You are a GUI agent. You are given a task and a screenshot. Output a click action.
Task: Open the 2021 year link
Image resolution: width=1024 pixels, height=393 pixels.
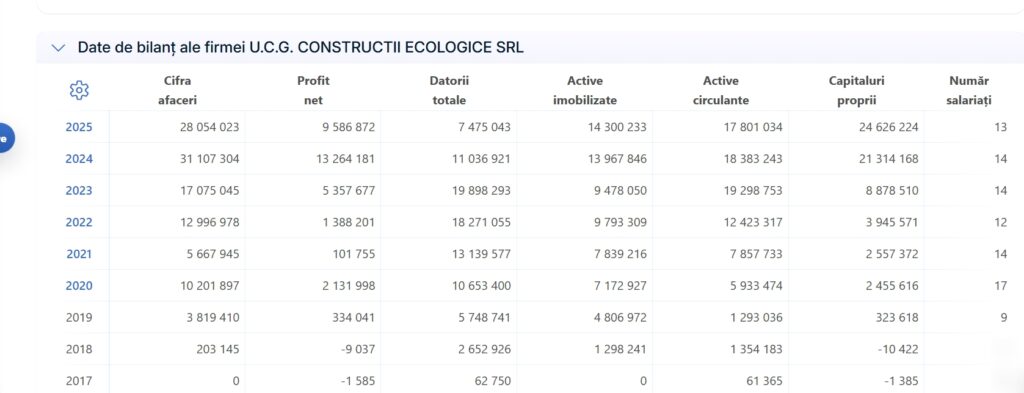(79, 254)
